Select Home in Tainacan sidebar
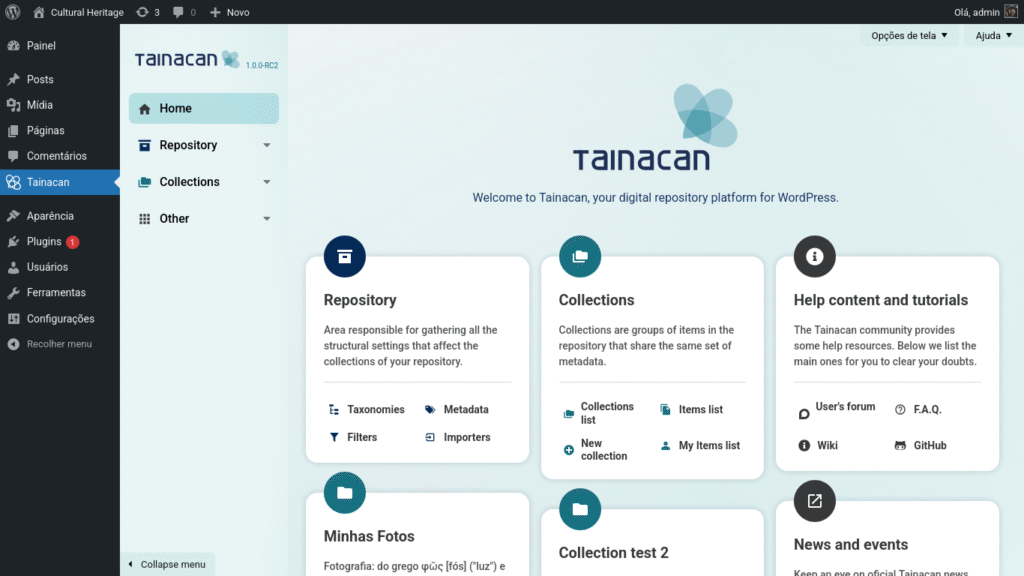 click(x=203, y=108)
